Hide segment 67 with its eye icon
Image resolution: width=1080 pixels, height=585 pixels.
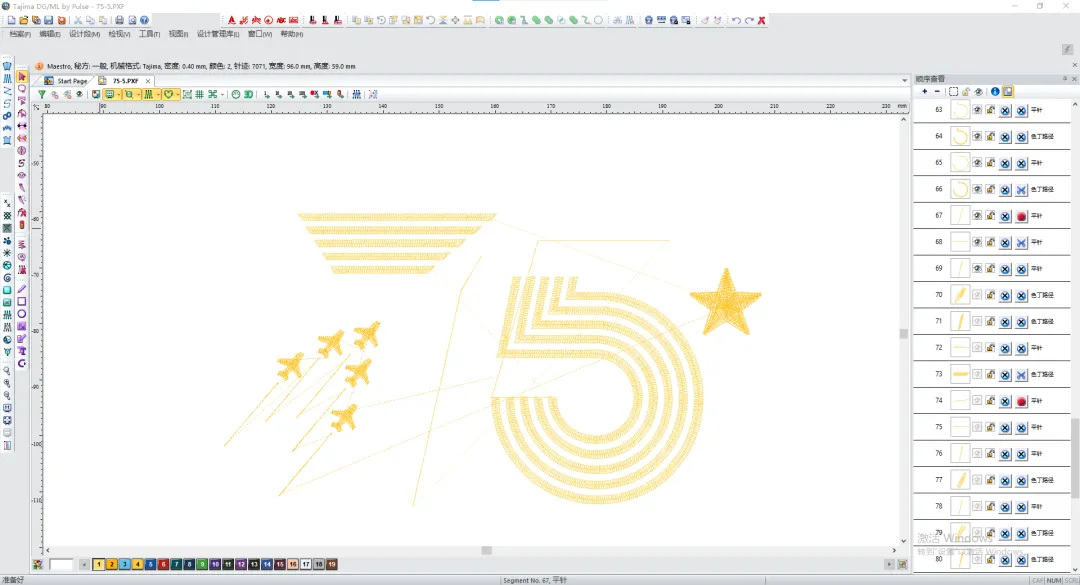977,216
